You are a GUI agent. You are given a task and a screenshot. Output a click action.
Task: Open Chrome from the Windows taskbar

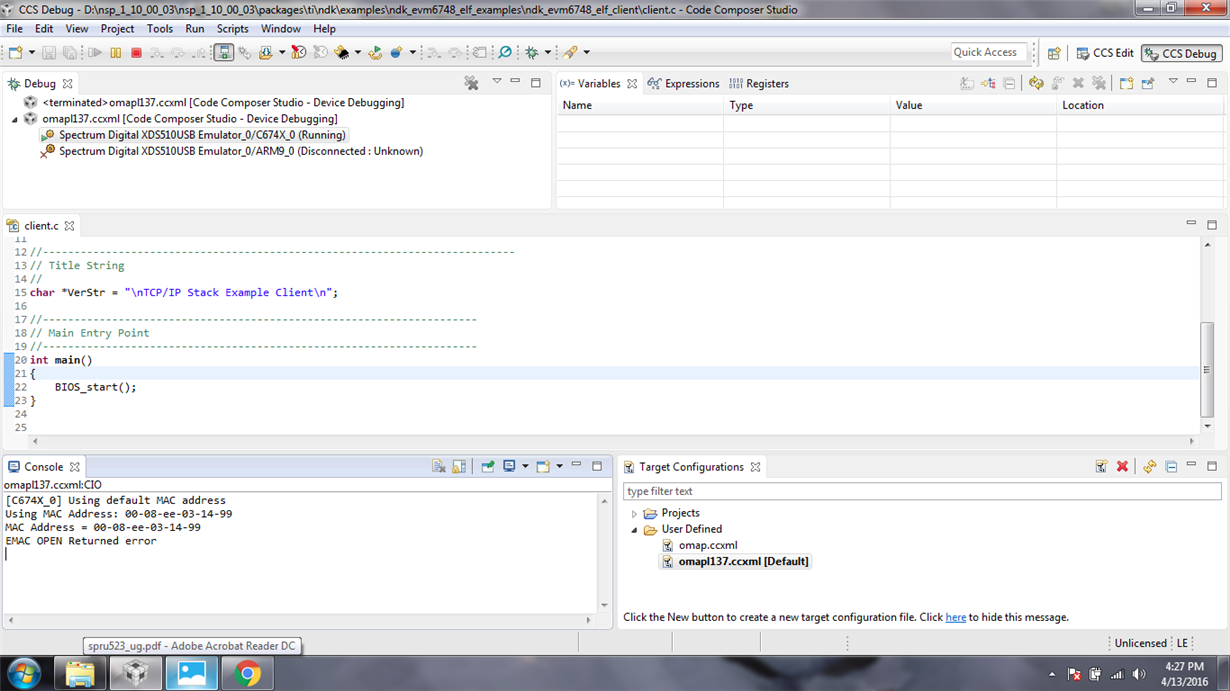[x=247, y=674]
